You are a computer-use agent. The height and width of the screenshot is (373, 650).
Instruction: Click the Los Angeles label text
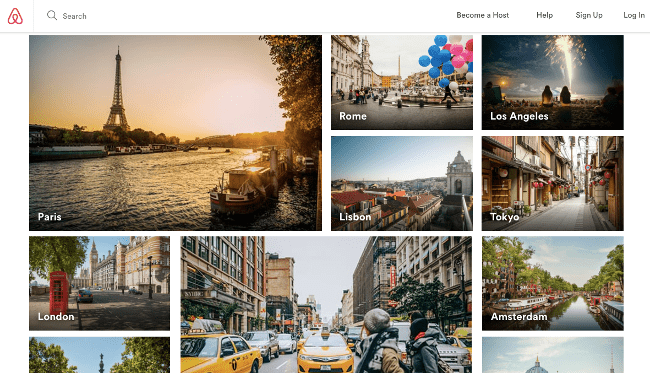(x=519, y=116)
